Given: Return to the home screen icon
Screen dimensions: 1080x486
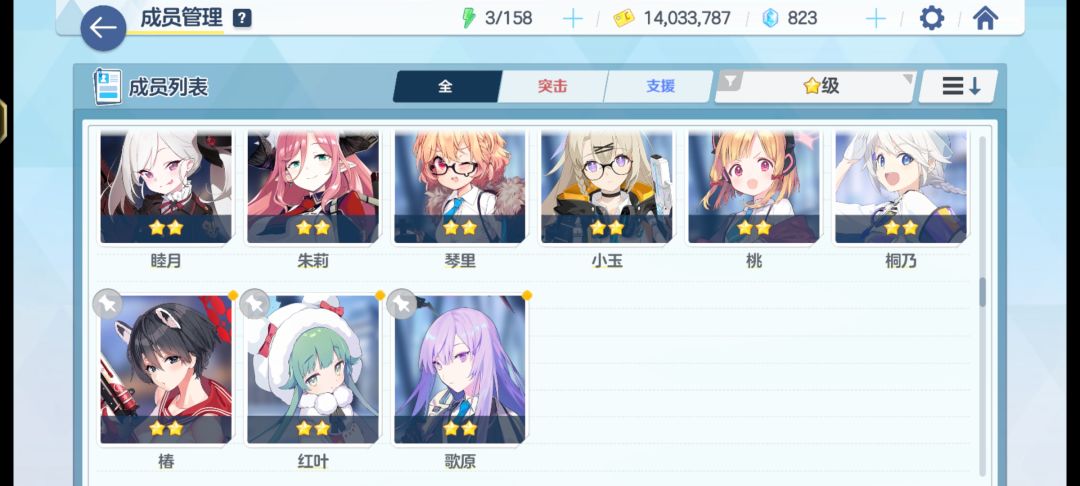Looking at the screenshot, I should [x=986, y=18].
